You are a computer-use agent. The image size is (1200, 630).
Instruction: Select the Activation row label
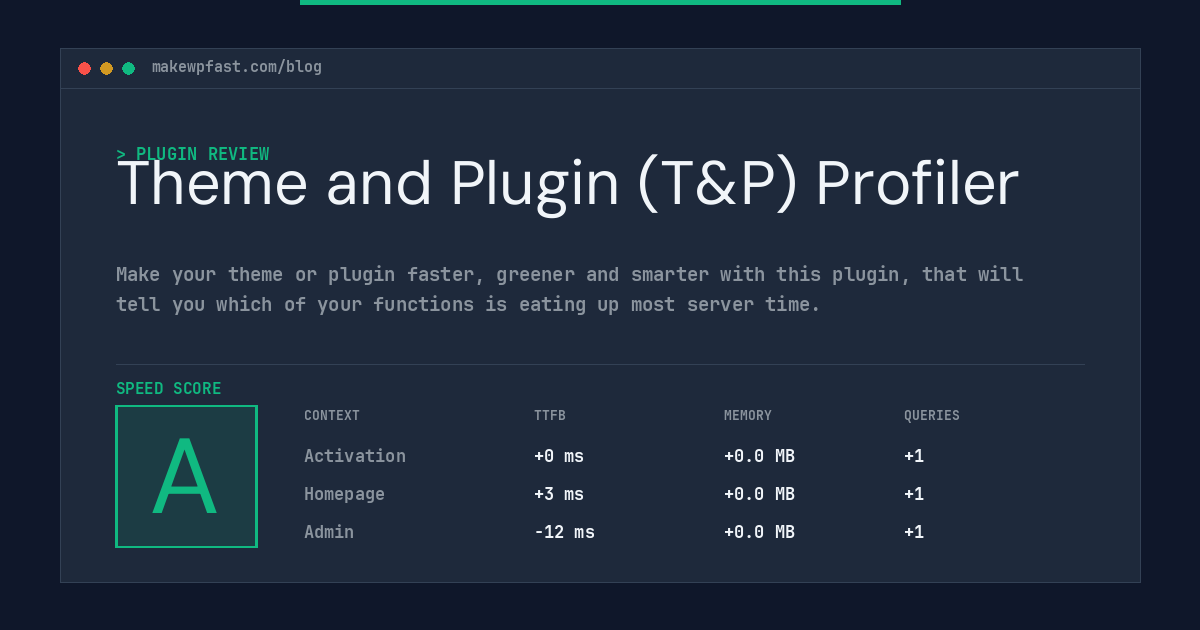(x=355, y=456)
